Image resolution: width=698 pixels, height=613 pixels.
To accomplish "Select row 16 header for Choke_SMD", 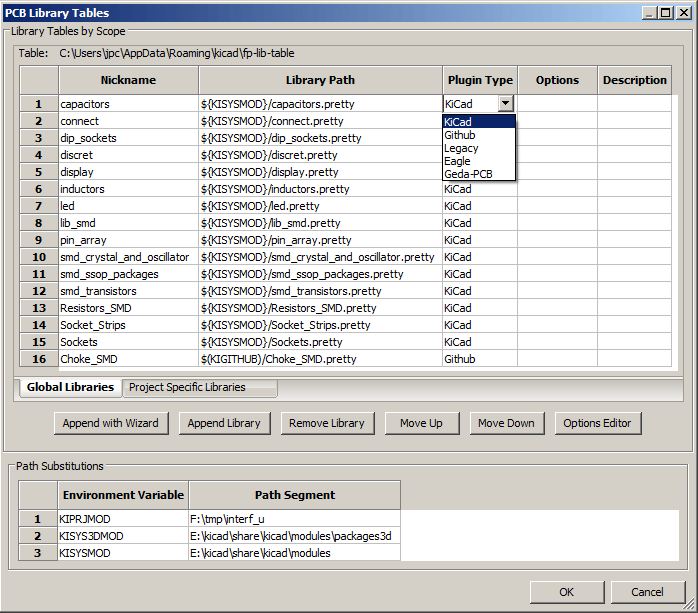I will pos(39,359).
